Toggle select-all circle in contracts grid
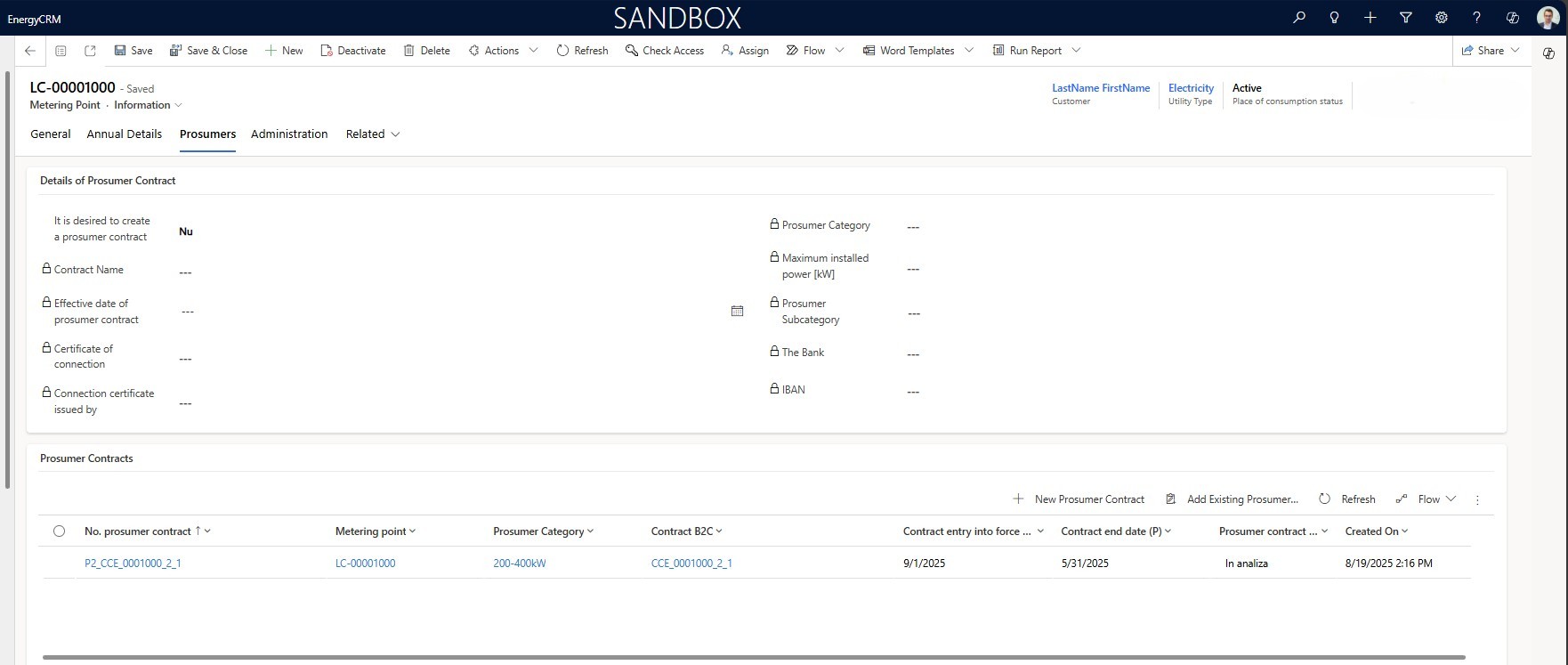 pos(59,531)
